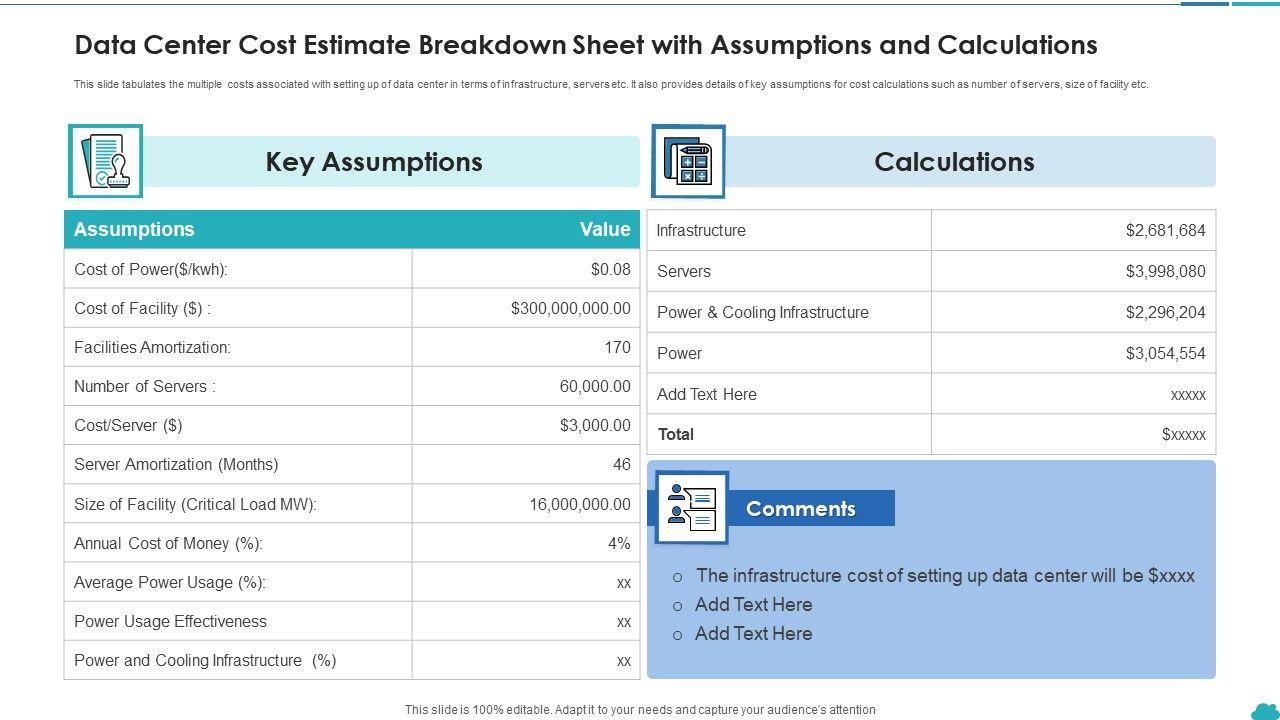Click the Comments label button
Screen dimensions: 1280x720
[x=801, y=509]
